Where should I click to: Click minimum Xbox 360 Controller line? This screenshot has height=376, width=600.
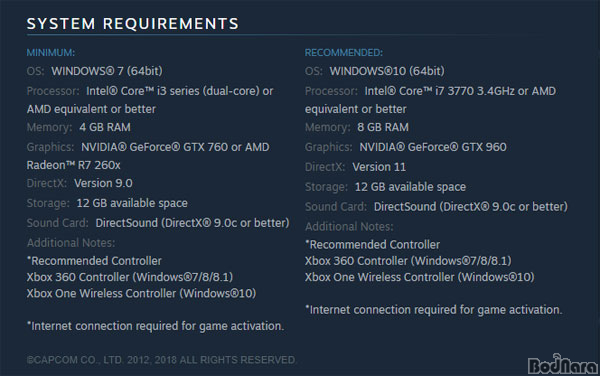click(130, 277)
